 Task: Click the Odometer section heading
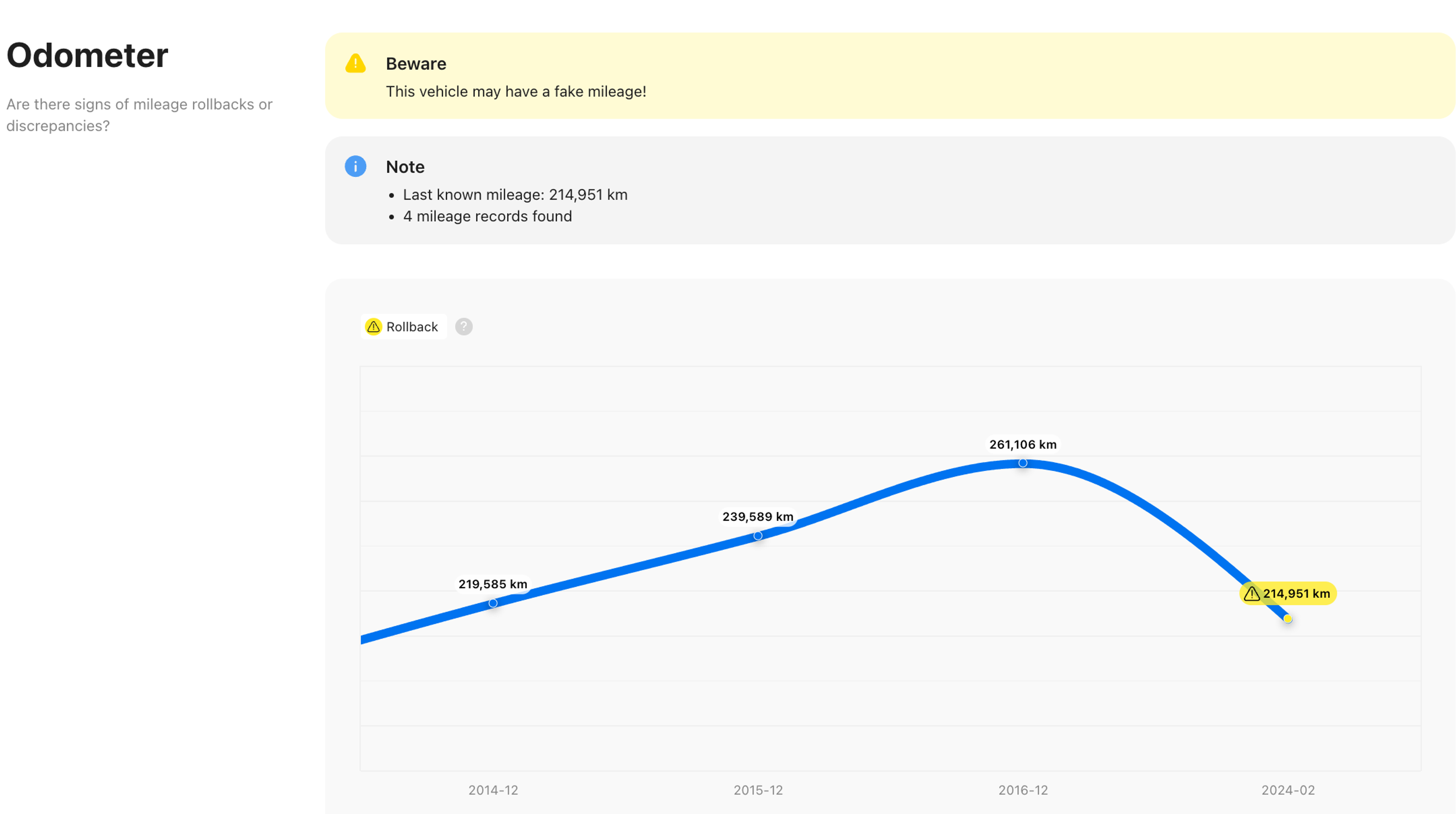click(87, 55)
